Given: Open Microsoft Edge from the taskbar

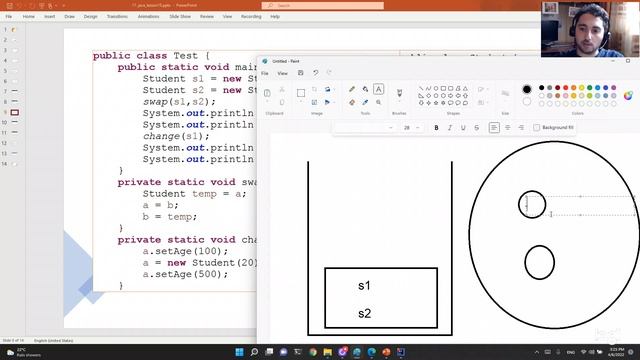Looking at the screenshot, I should (x=371, y=352).
